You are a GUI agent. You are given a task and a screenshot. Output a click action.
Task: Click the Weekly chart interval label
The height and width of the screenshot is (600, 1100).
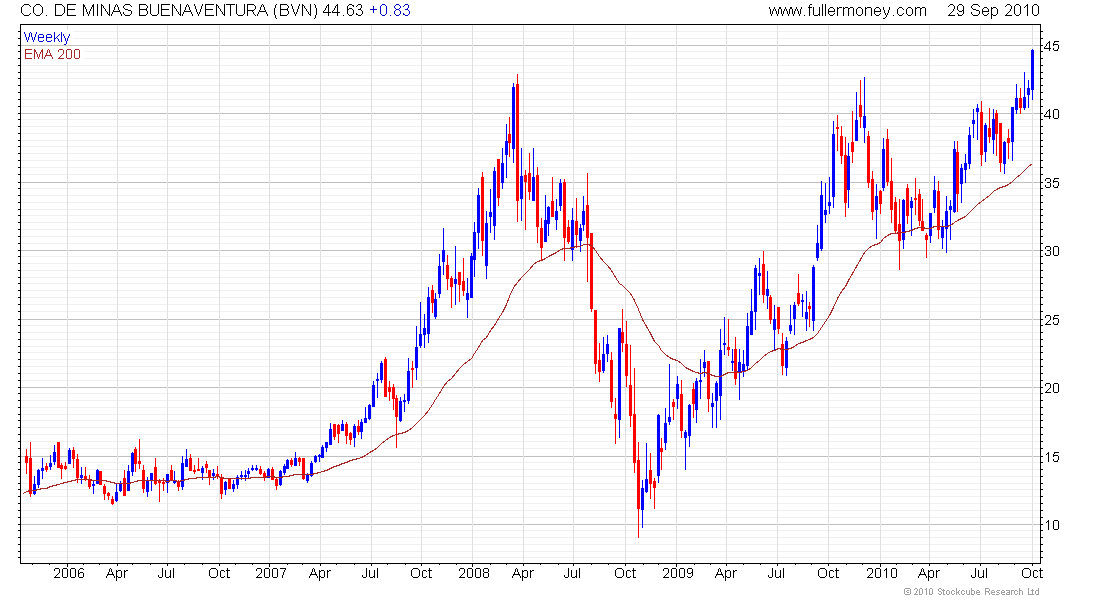point(47,37)
